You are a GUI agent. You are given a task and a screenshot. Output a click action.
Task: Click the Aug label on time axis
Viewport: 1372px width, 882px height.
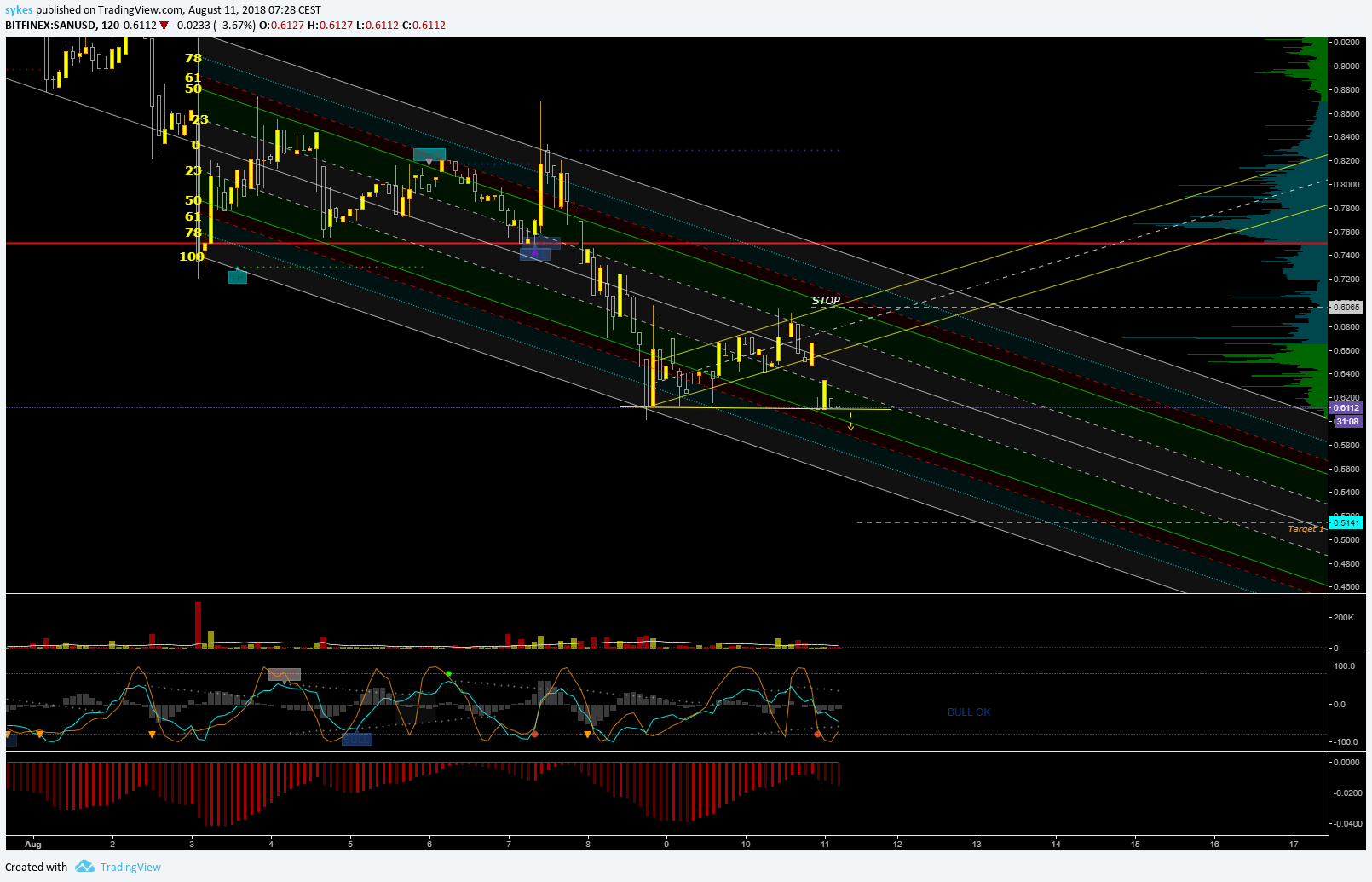pos(33,845)
